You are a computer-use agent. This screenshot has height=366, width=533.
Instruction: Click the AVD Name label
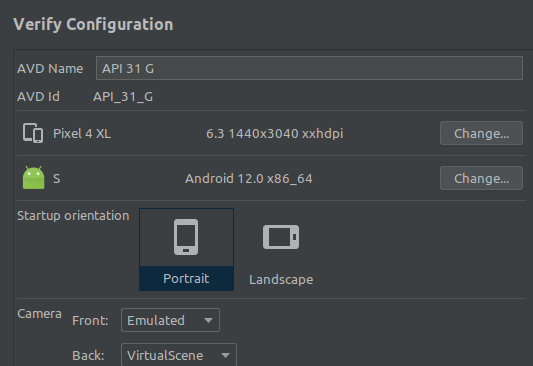coord(50,69)
